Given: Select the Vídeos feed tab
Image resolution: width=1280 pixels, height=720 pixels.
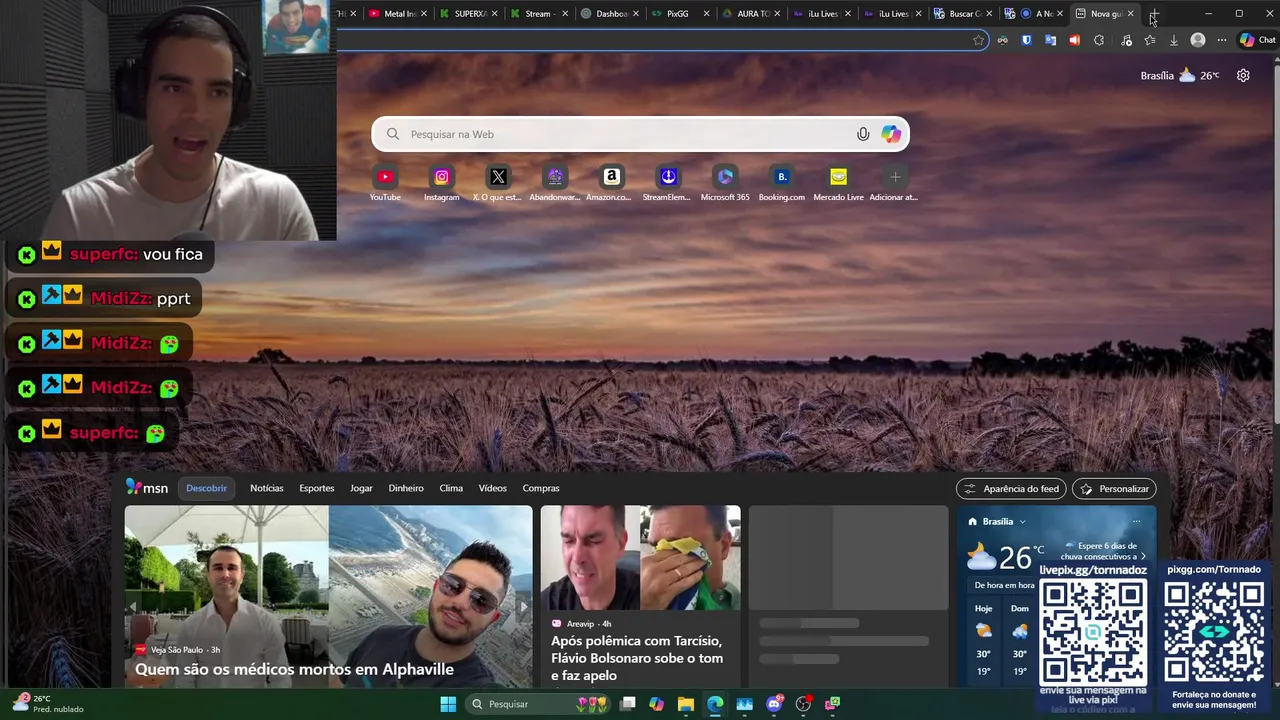Looking at the screenshot, I should (492, 488).
